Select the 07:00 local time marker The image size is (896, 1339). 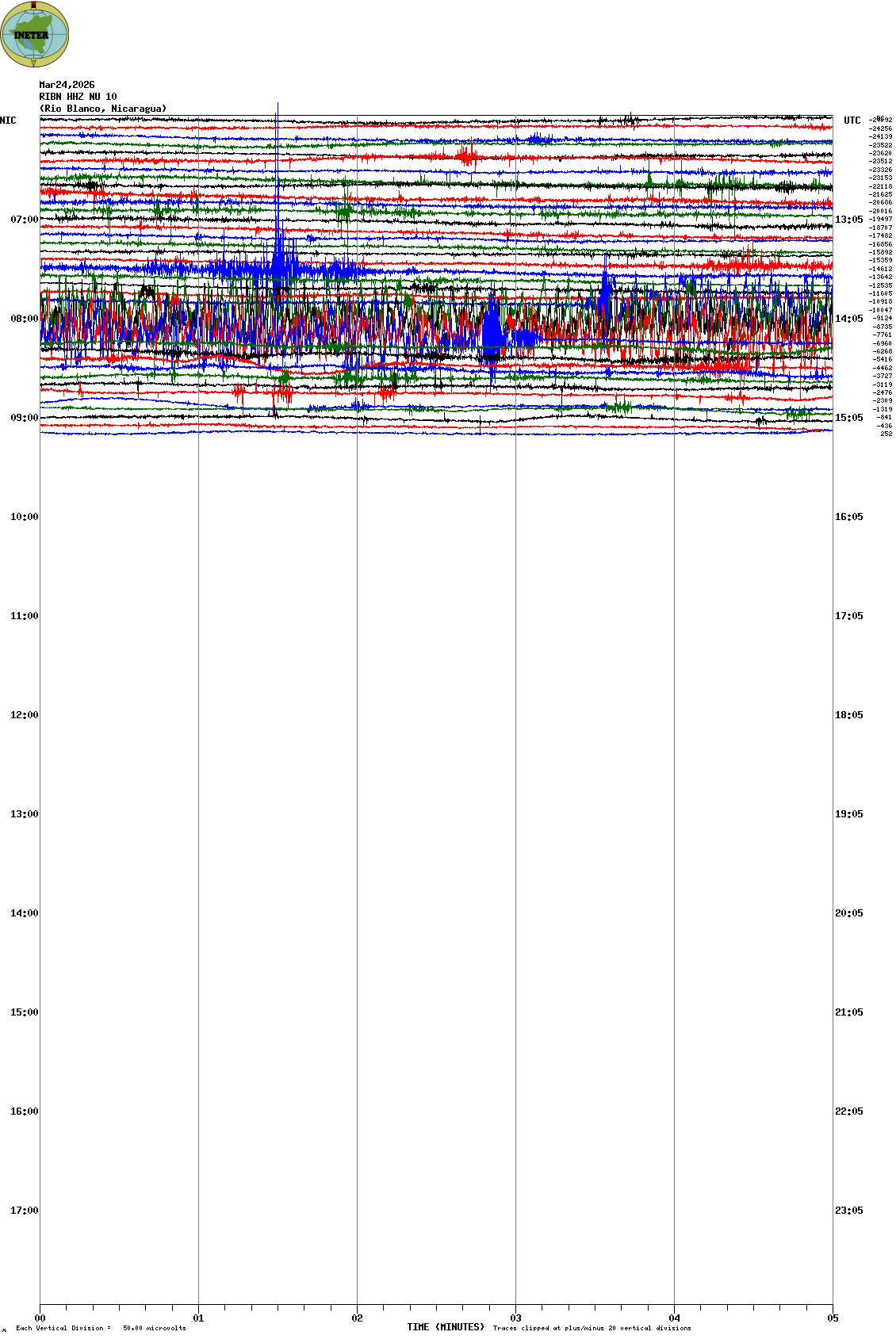click(24, 220)
